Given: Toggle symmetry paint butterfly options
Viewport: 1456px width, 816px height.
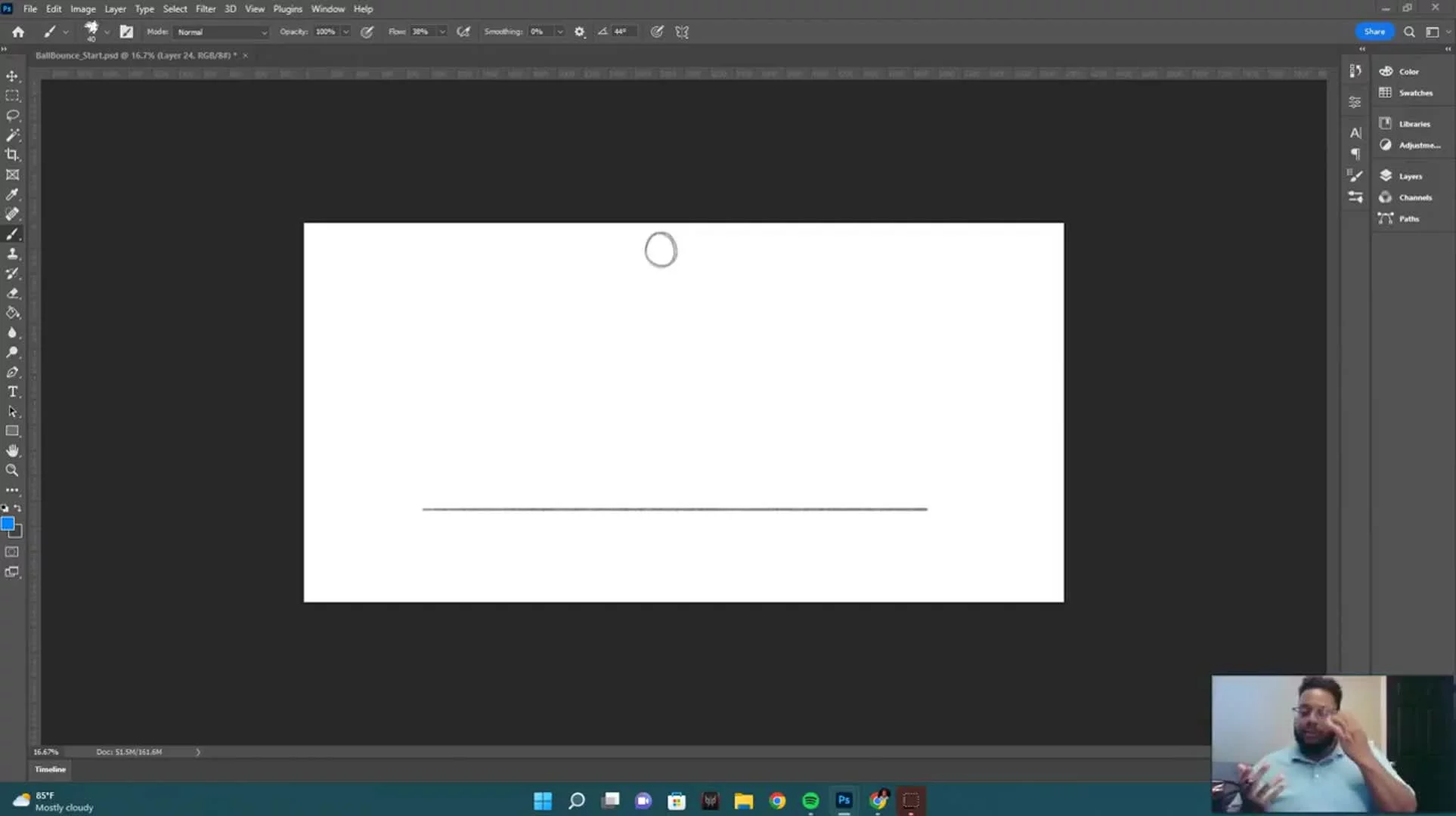Looking at the screenshot, I should click(x=682, y=32).
